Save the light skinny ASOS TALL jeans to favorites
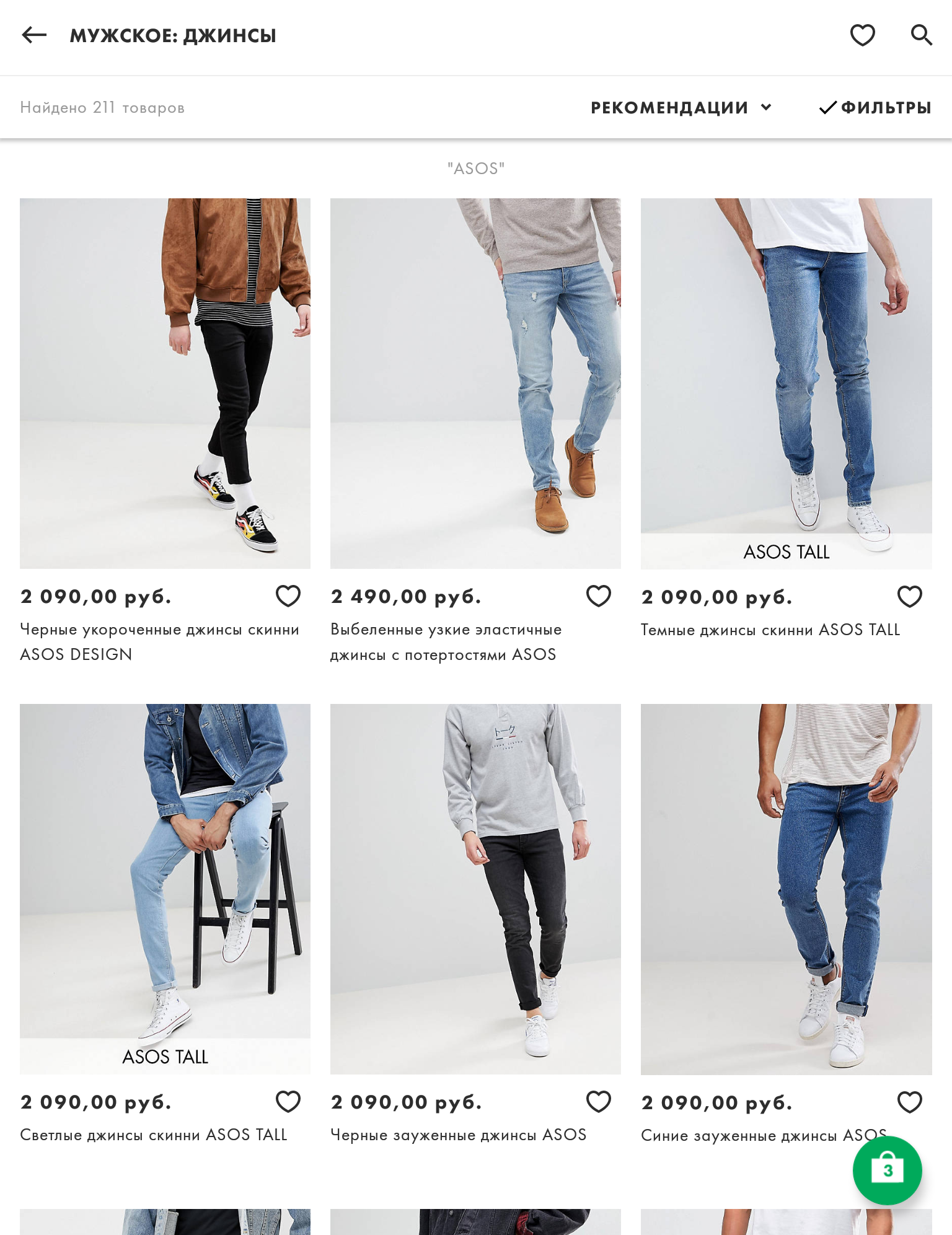This screenshot has height=1235, width=952. [x=288, y=1102]
